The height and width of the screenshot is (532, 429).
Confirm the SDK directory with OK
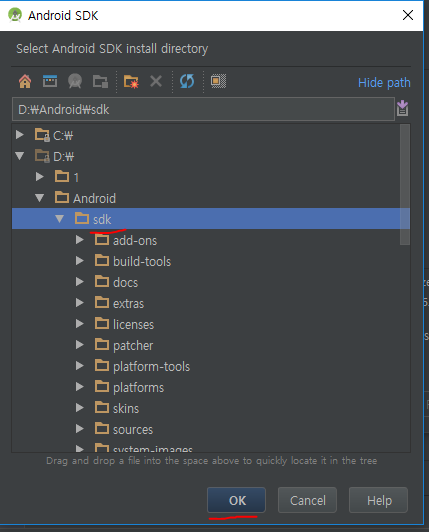pos(237,500)
